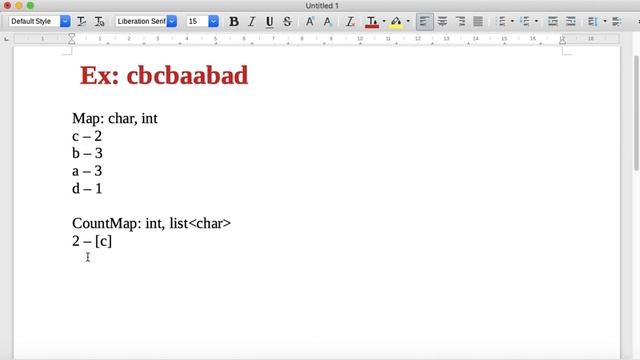Viewport: 640px width, 360px height.
Task: Click the line 'b – 3'
Action: coord(87,154)
